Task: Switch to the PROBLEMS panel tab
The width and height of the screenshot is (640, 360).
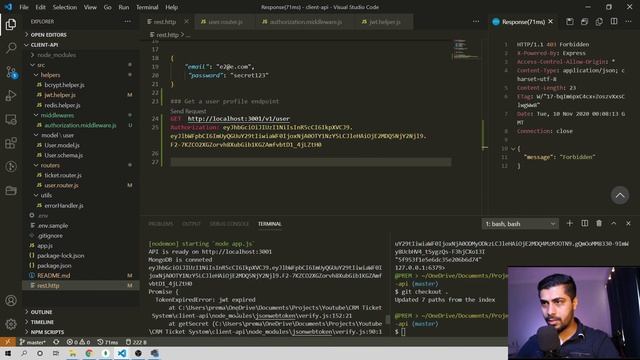Action: (160, 224)
